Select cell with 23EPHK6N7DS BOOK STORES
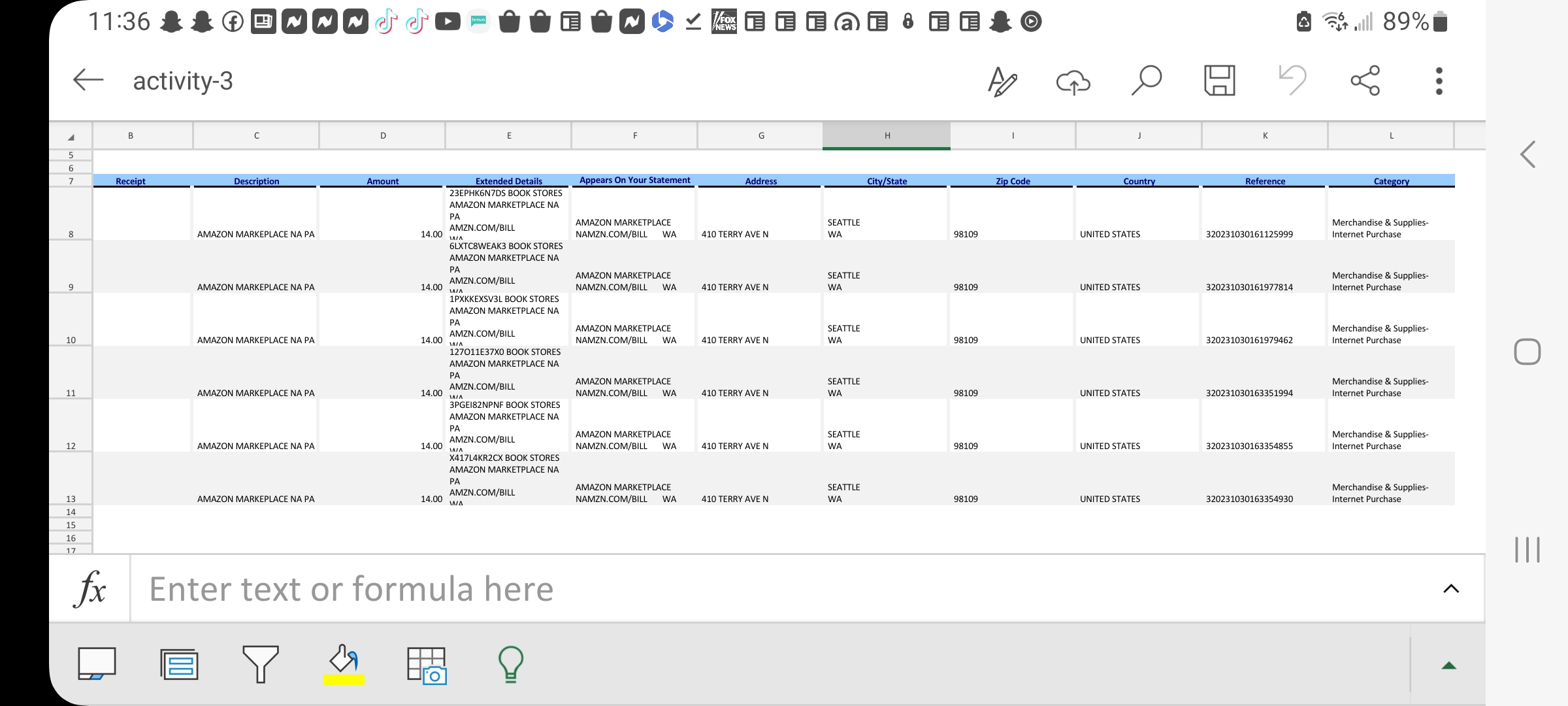Viewport: 1568px width, 706px height. point(509,214)
